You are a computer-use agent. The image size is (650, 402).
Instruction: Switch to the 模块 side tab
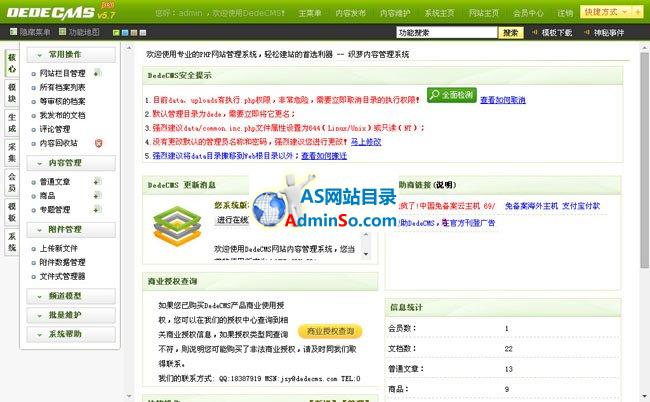(x=12, y=93)
